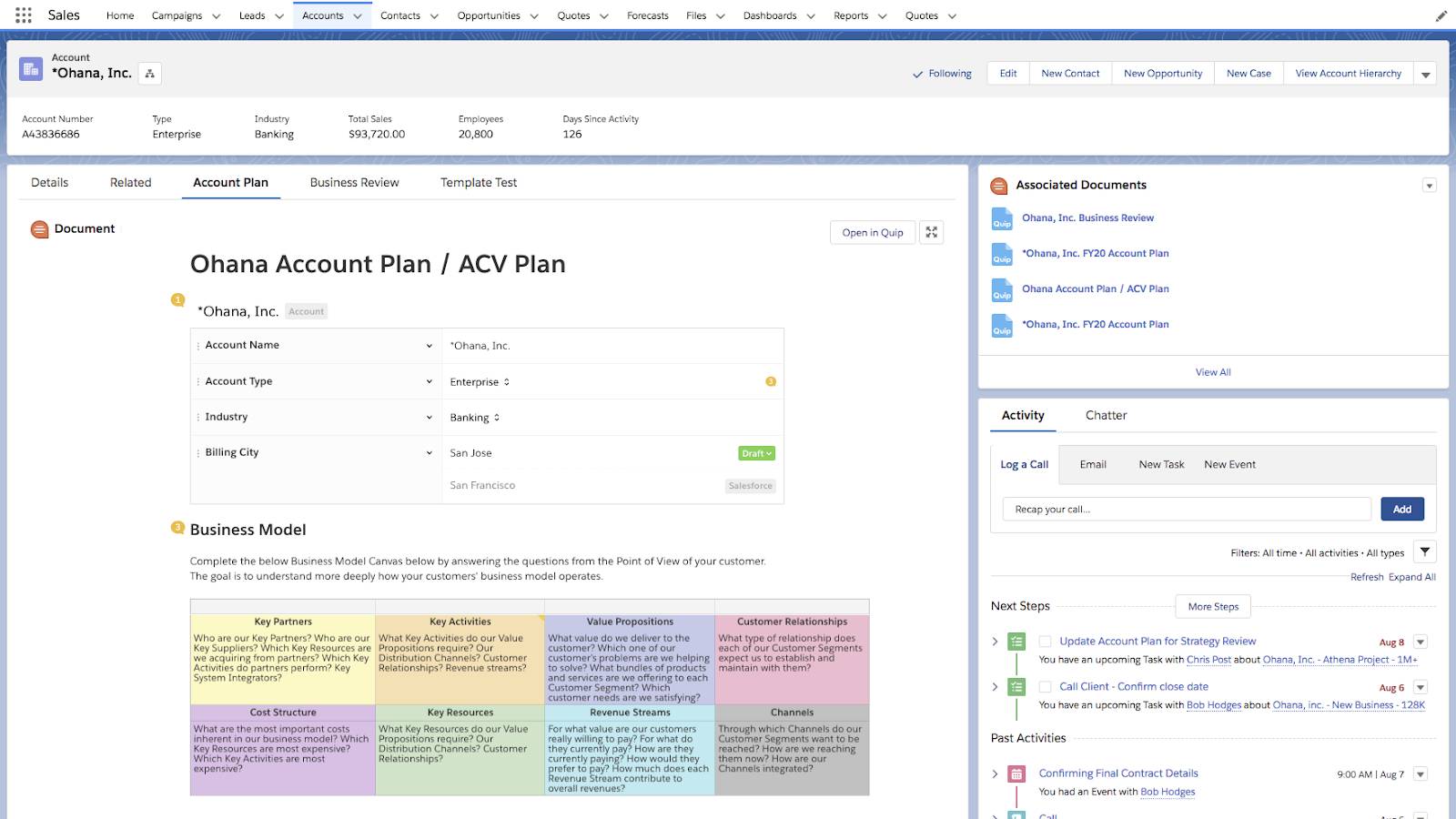Viewport: 1456px width, 819px height.
Task: Open View All associated documents link
Action: 1213,372
